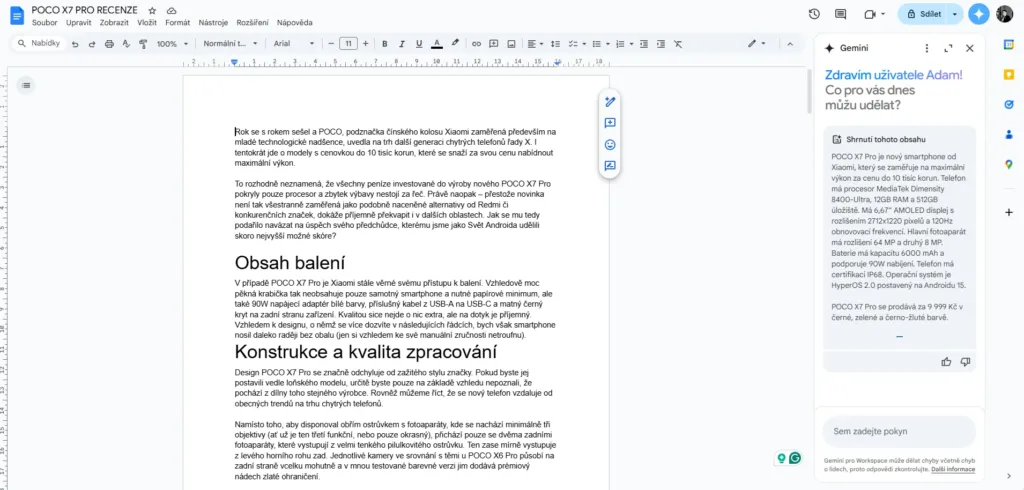Open the Další informace link

pyautogui.click(x=953, y=468)
